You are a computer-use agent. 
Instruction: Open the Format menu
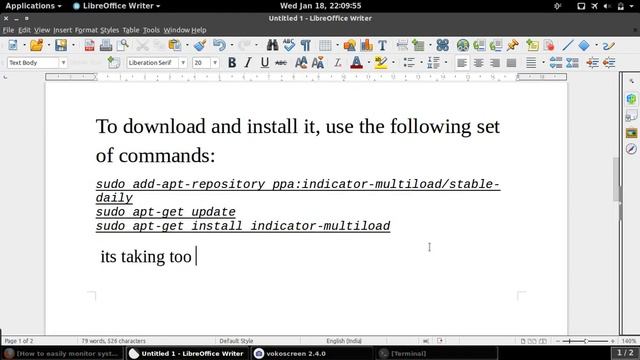[86, 30]
